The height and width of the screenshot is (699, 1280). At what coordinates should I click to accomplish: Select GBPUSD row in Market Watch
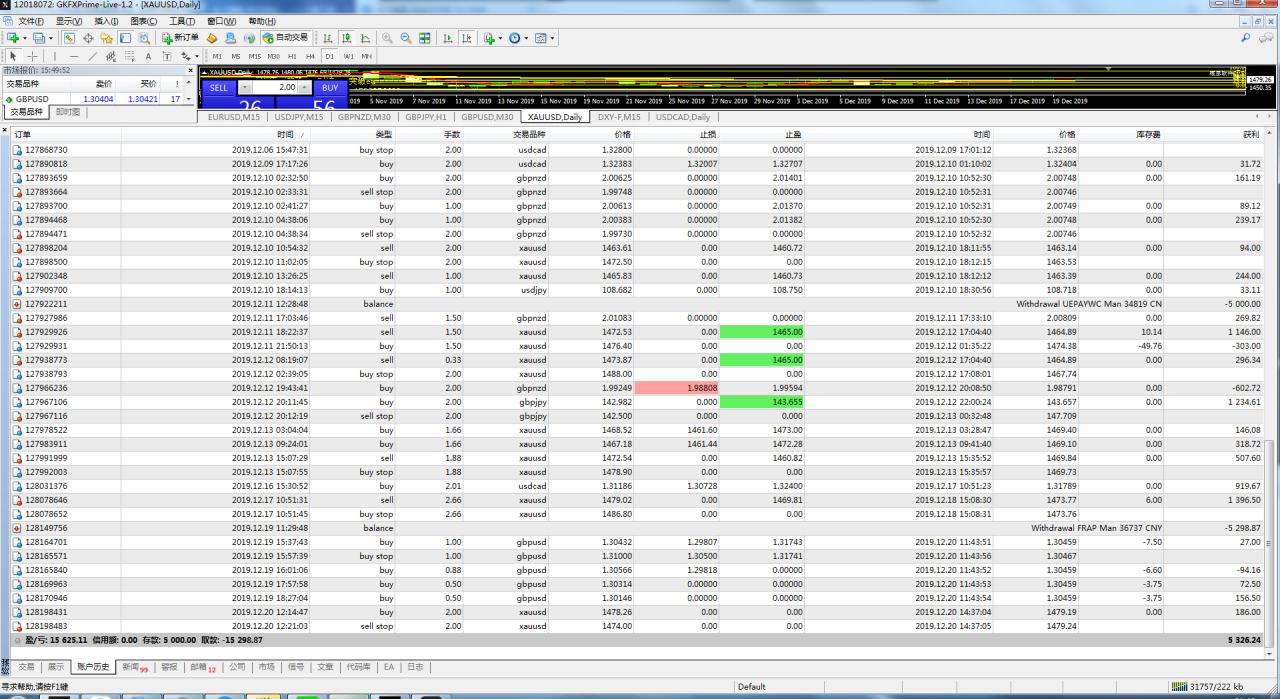pos(95,99)
